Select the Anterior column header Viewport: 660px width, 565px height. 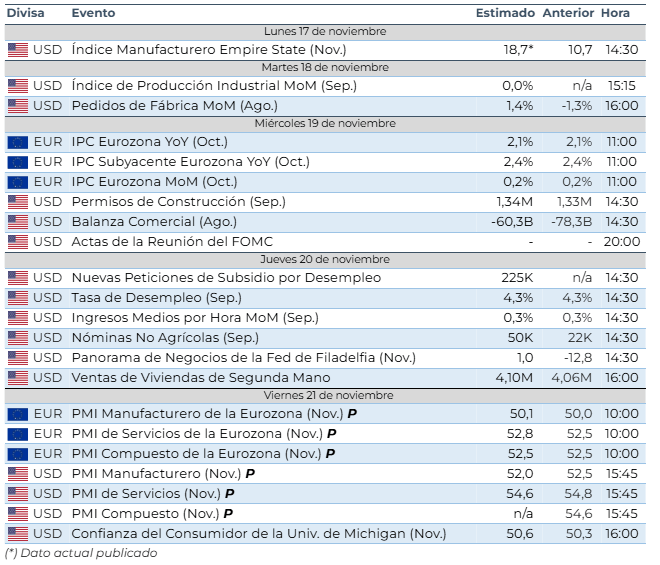click(567, 13)
